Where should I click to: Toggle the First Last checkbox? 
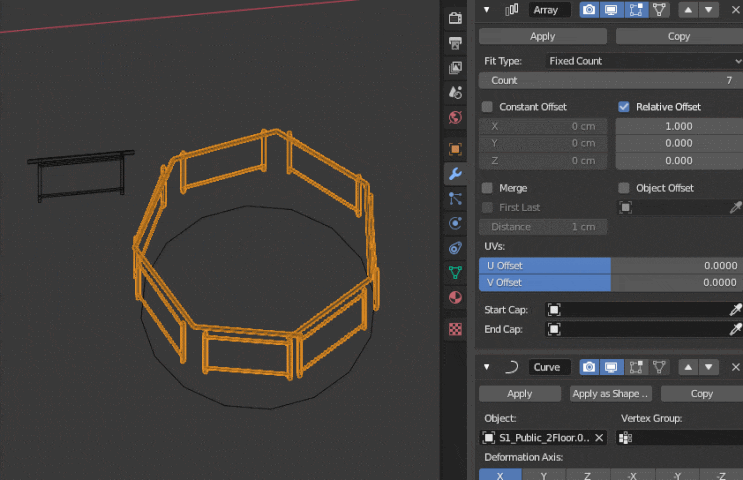click(487, 208)
